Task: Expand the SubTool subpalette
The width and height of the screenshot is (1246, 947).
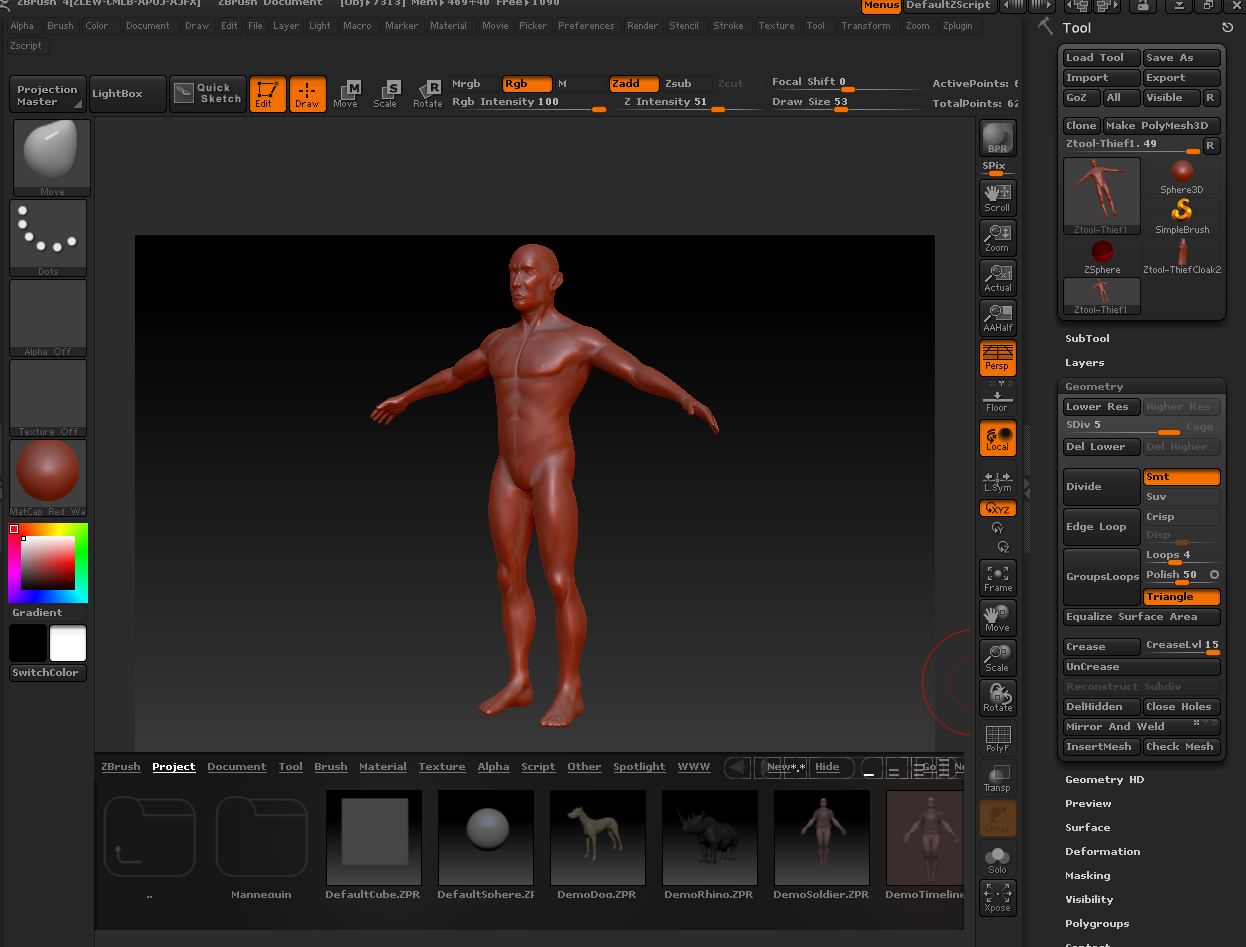Action: 1087,339
